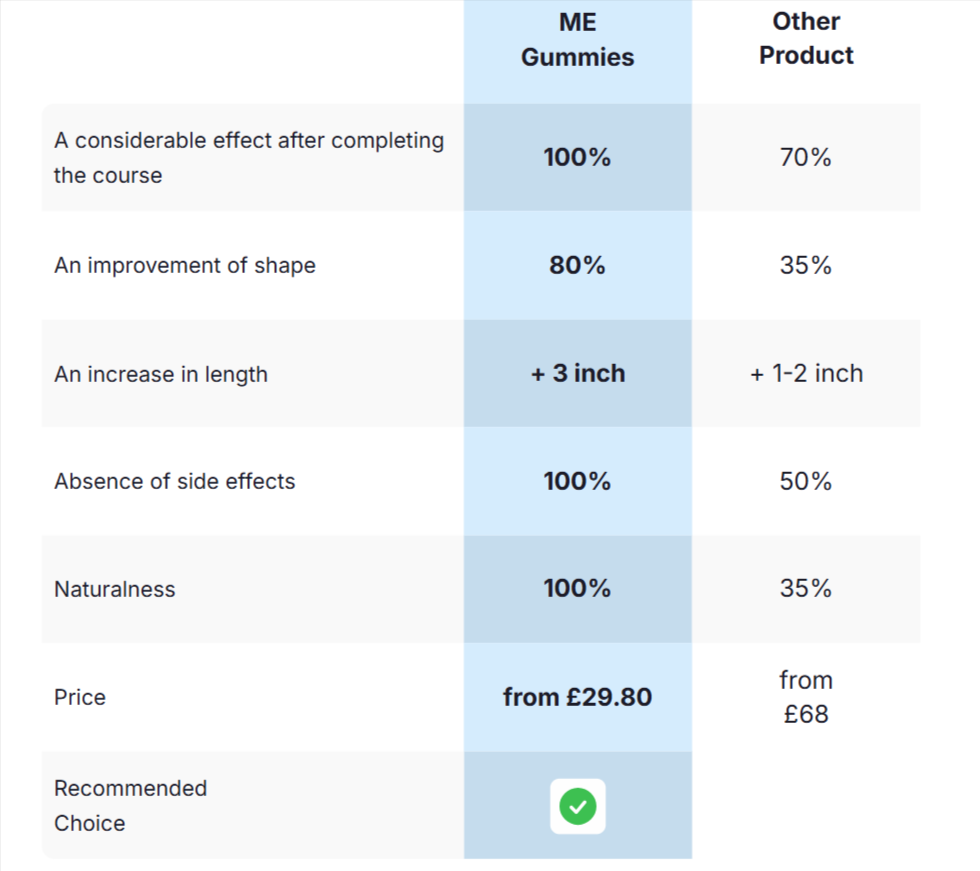The height and width of the screenshot is (871, 980).
Task: Click the Price row label
Action: coord(80,697)
